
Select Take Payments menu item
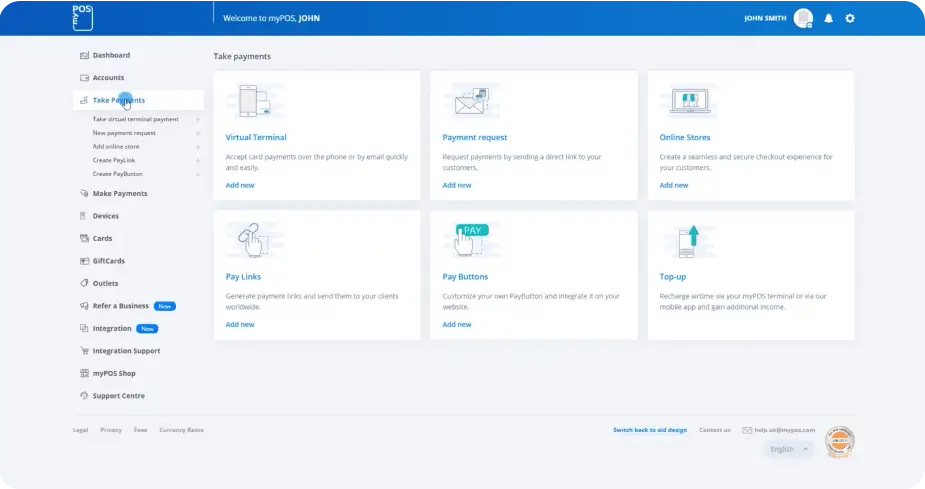138,100
